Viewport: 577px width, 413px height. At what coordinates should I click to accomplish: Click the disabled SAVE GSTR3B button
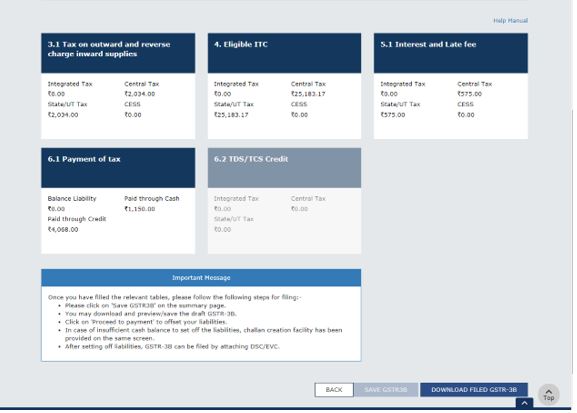click(386, 390)
